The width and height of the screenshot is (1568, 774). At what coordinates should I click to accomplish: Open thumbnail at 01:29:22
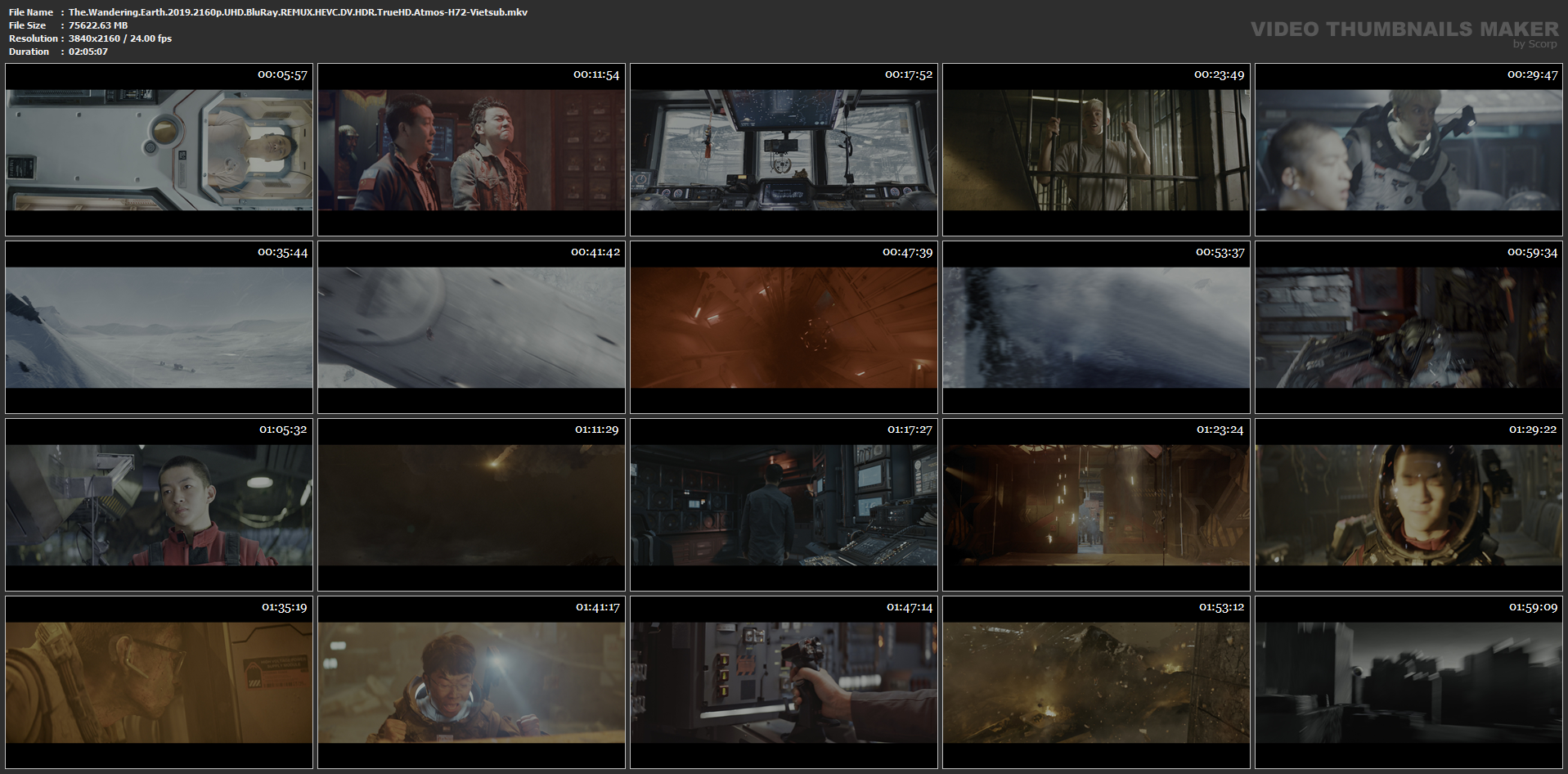pos(1409,505)
